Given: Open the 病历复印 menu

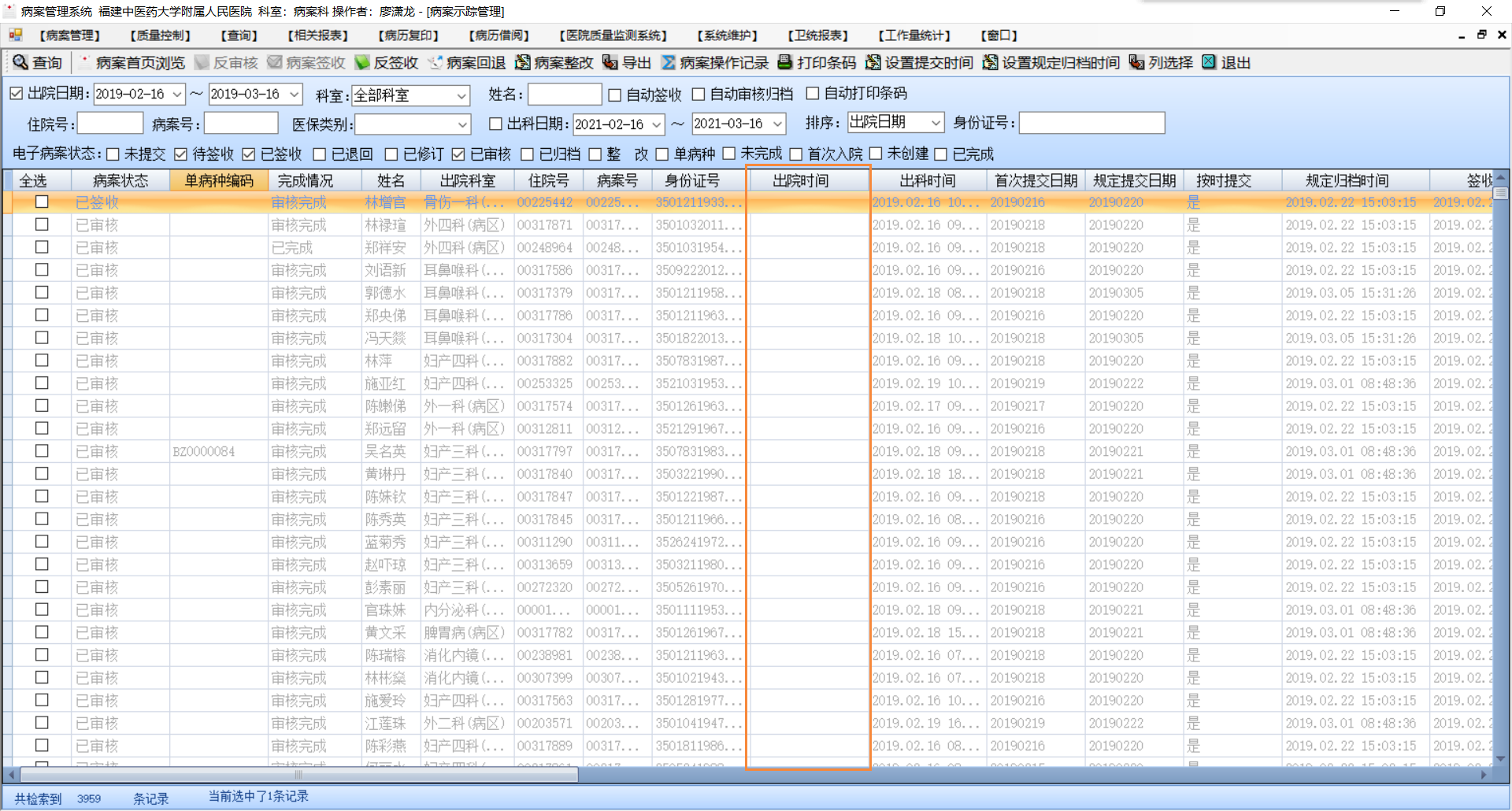Looking at the screenshot, I should click(x=408, y=35).
